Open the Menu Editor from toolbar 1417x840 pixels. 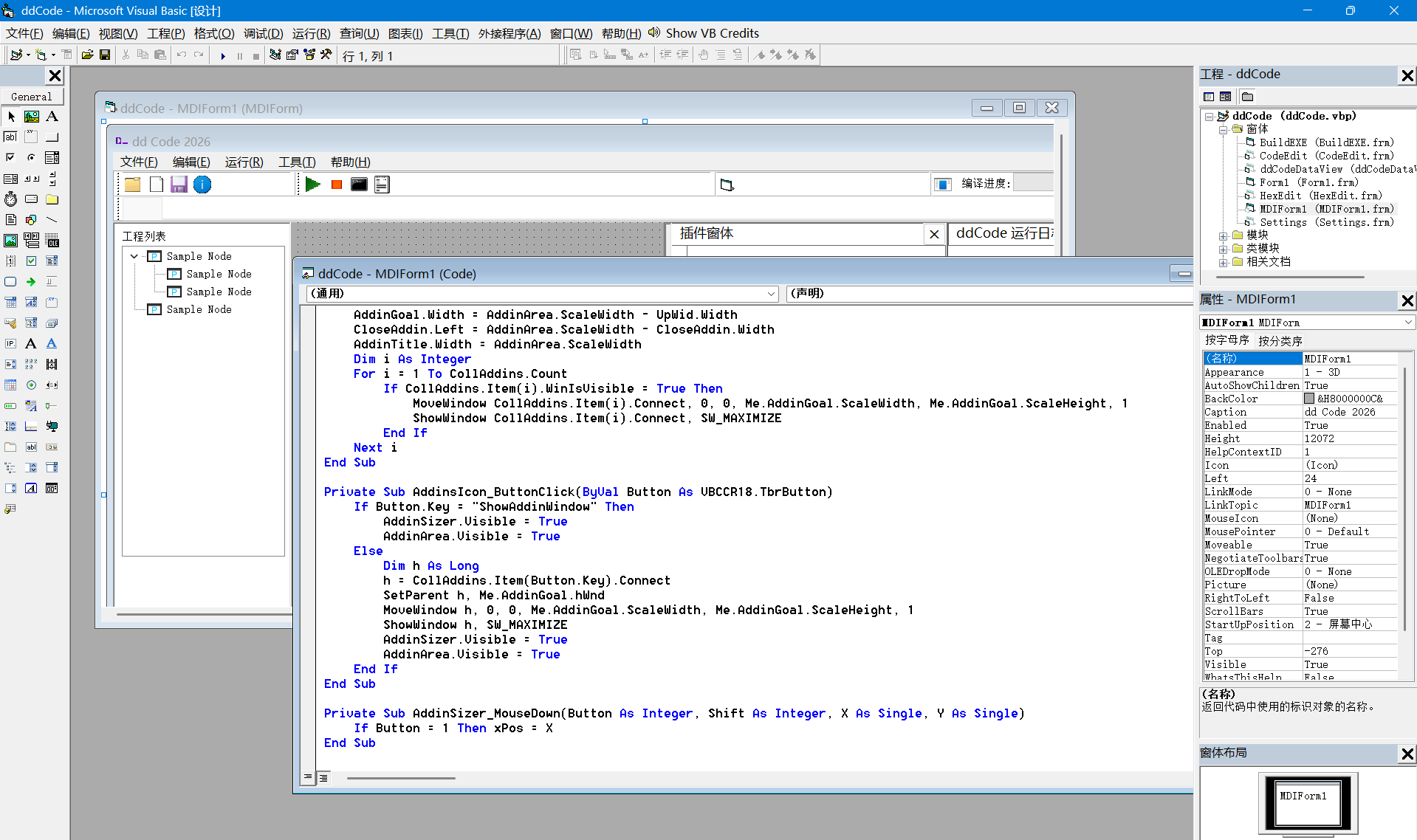click(x=66, y=55)
